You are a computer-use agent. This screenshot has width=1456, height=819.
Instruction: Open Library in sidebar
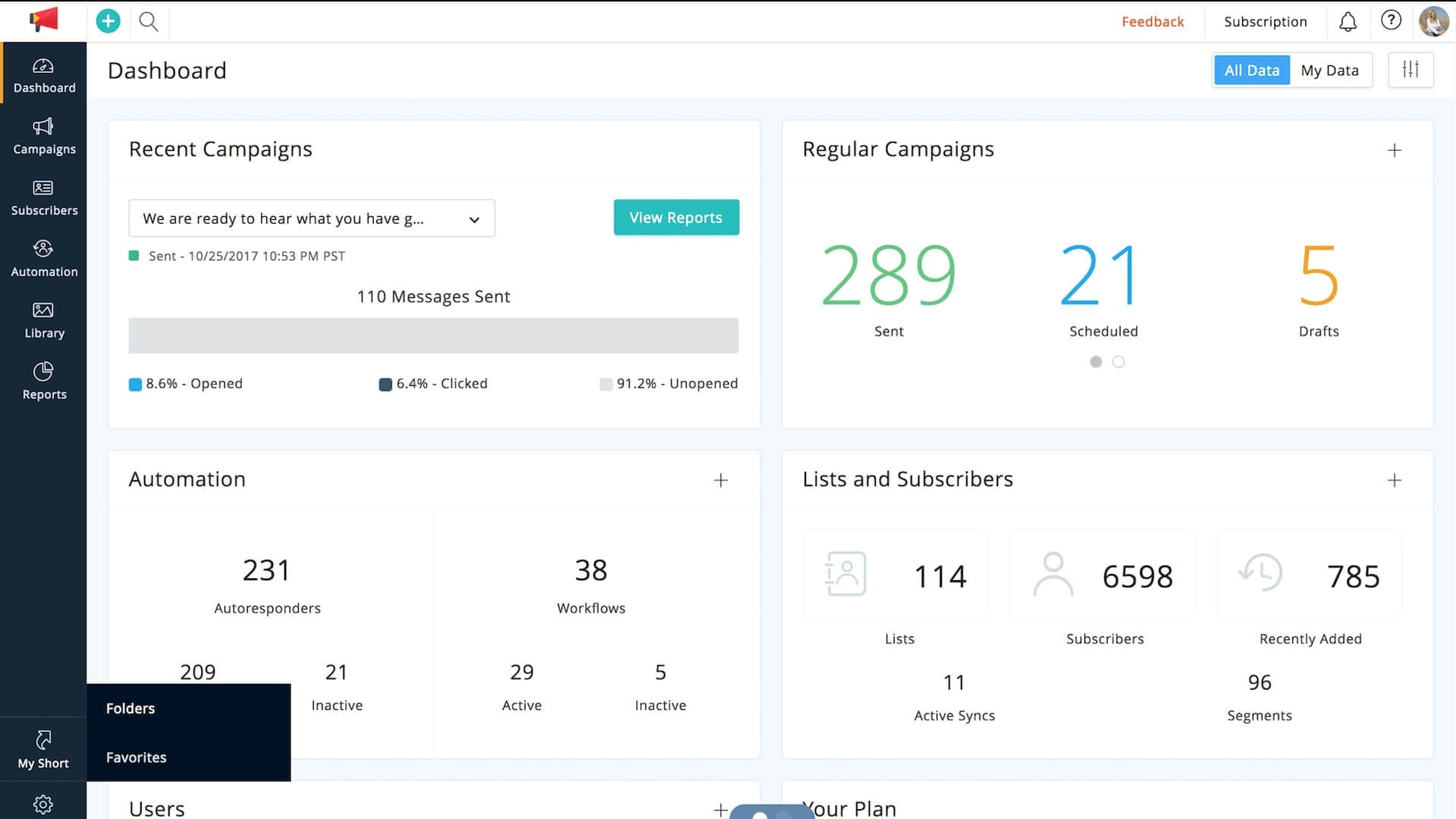point(44,321)
